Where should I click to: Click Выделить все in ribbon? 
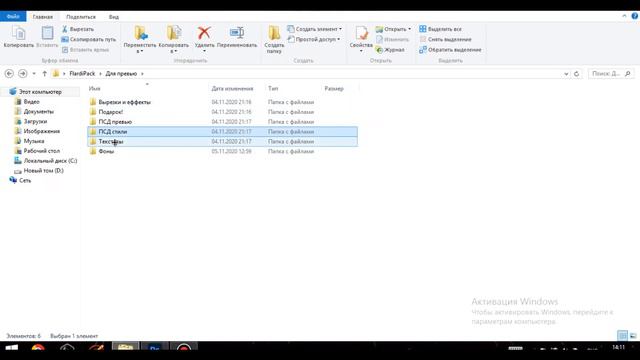440,29
